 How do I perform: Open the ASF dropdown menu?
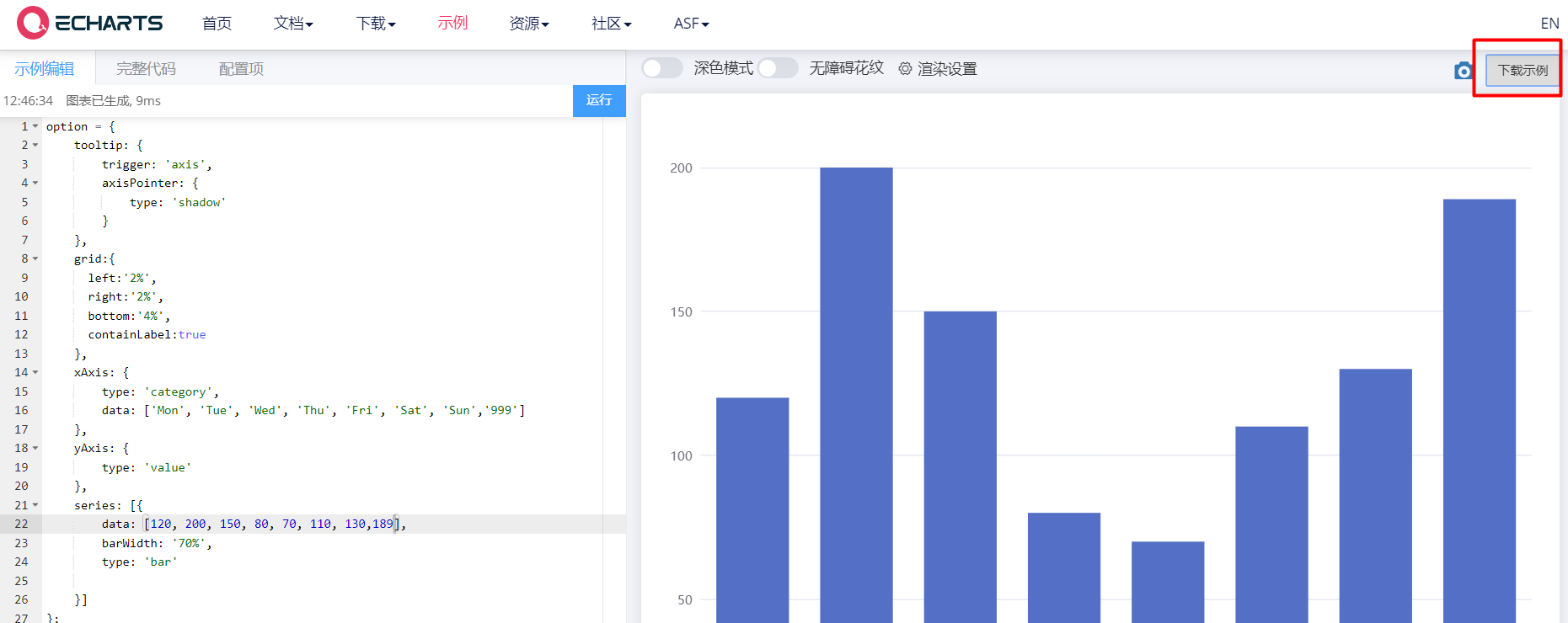click(x=692, y=24)
